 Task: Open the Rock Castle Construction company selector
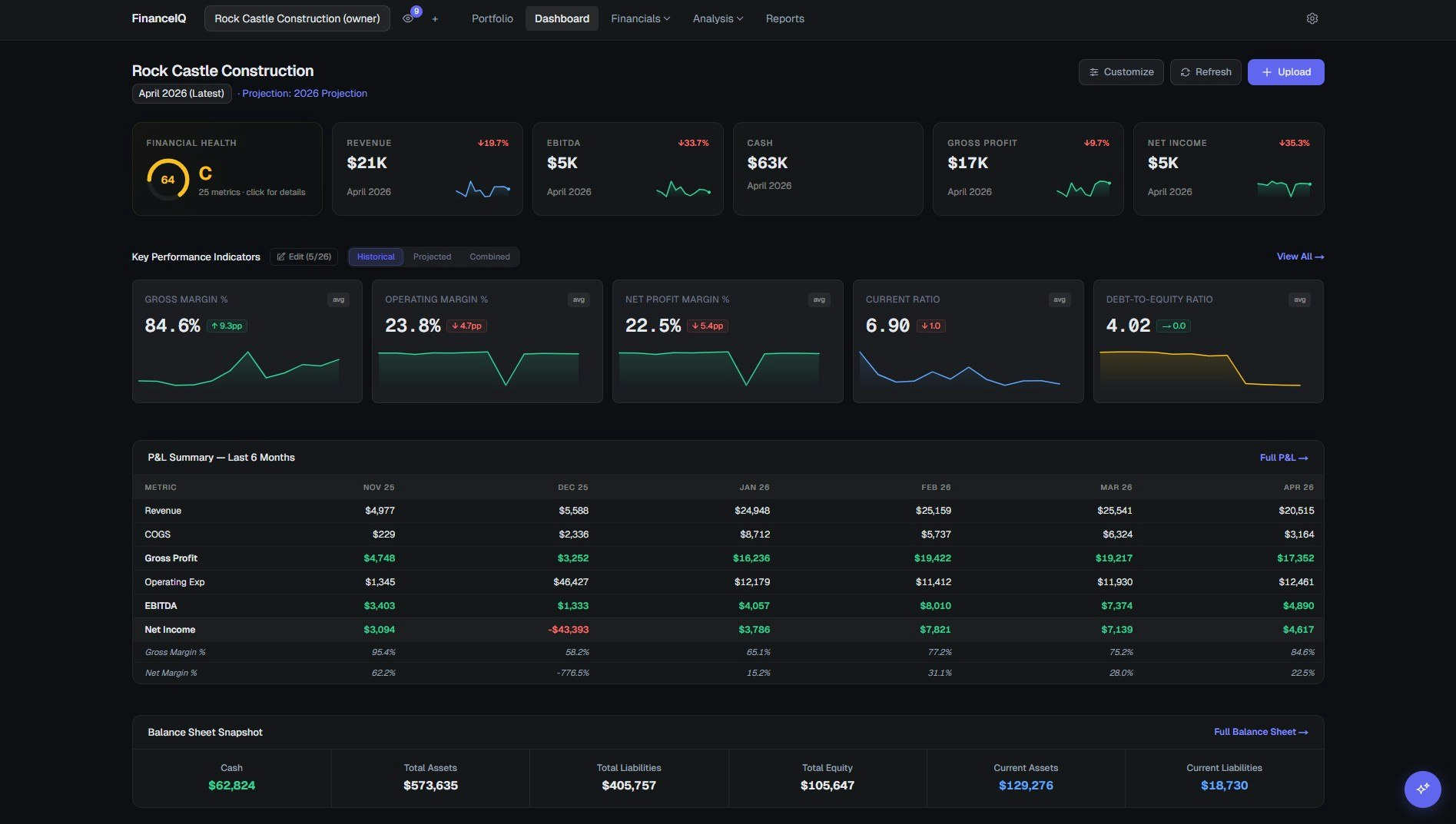click(x=297, y=18)
